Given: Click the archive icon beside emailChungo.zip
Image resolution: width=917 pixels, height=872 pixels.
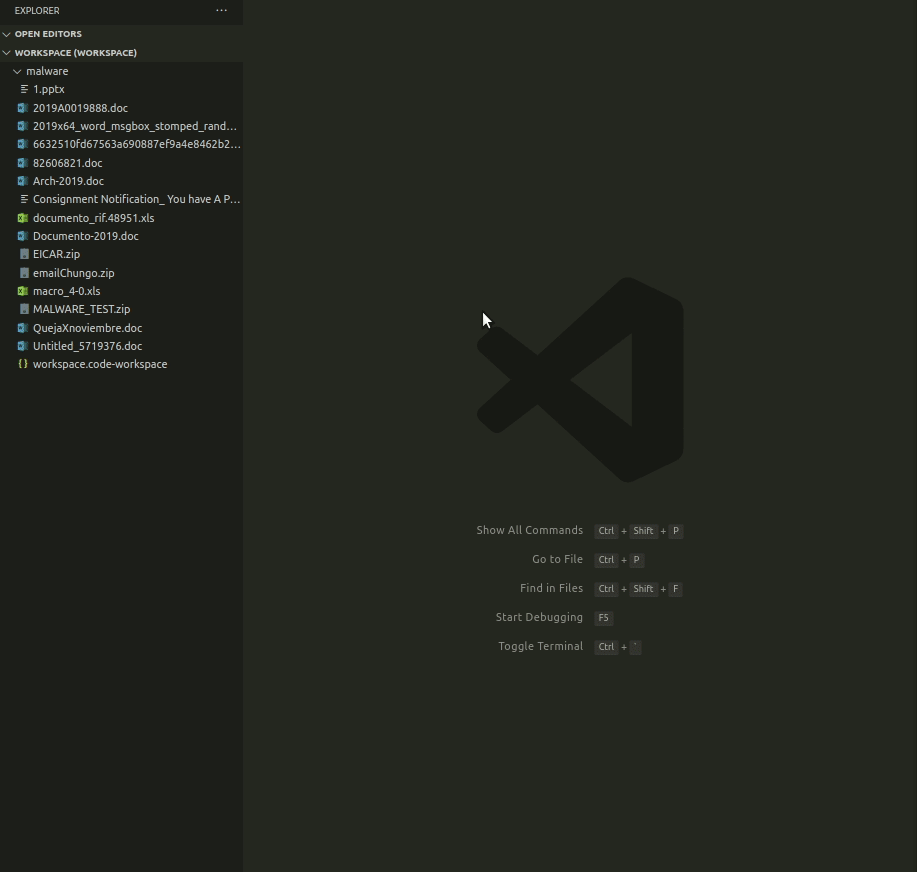Looking at the screenshot, I should [x=24, y=273].
